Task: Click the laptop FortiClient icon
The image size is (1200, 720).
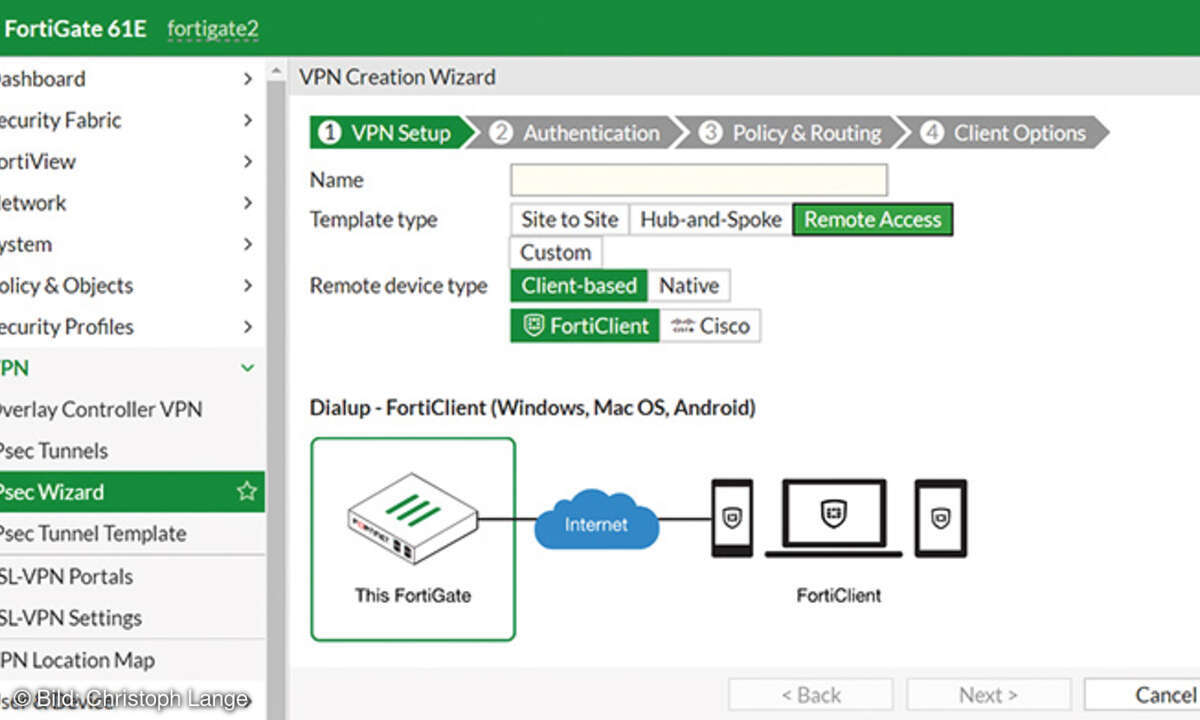Action: point(833,518)
